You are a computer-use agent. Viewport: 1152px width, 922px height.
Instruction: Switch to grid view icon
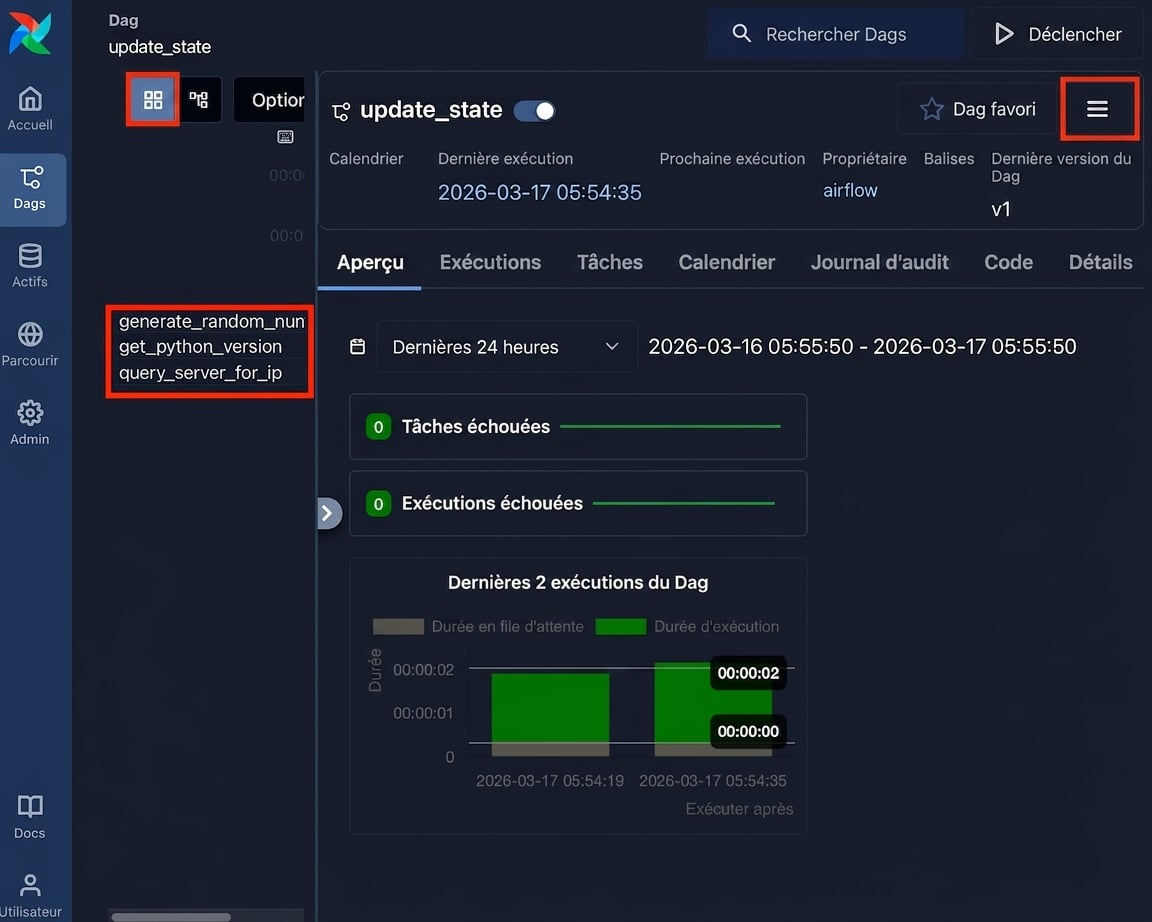[153, 100]
